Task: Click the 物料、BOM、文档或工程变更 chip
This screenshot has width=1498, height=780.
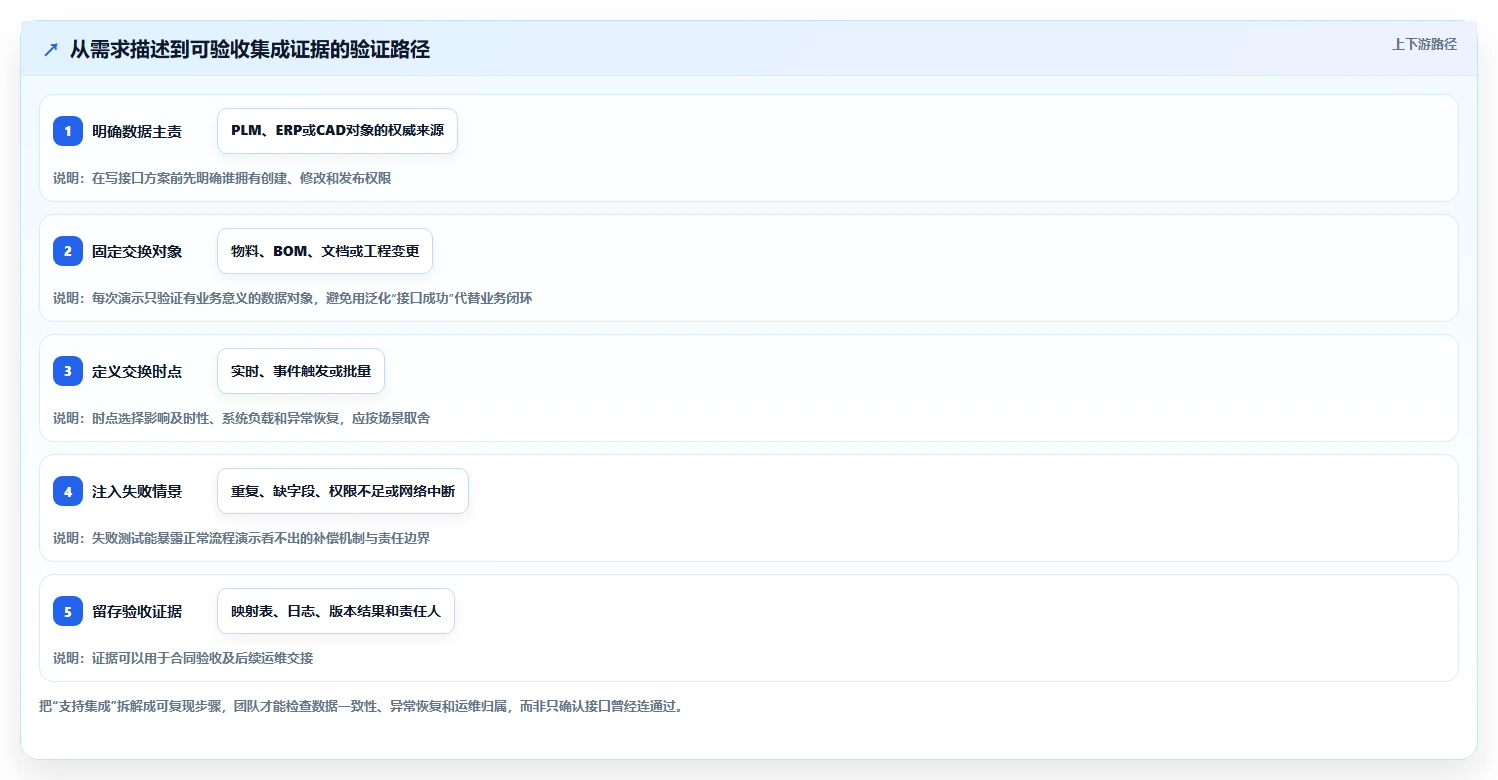Action: point(325,251)
